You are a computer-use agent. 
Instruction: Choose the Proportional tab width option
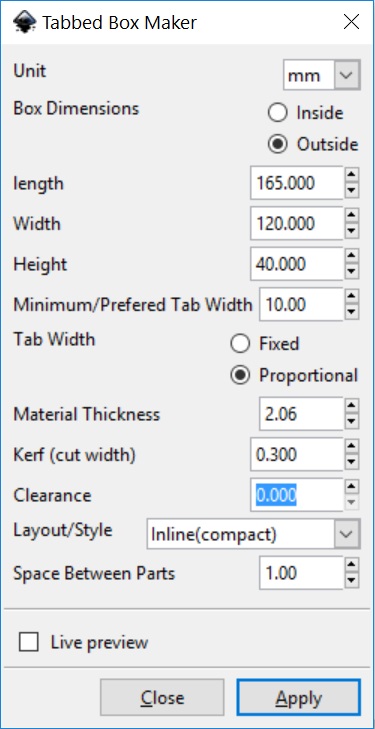coord(295,375)
